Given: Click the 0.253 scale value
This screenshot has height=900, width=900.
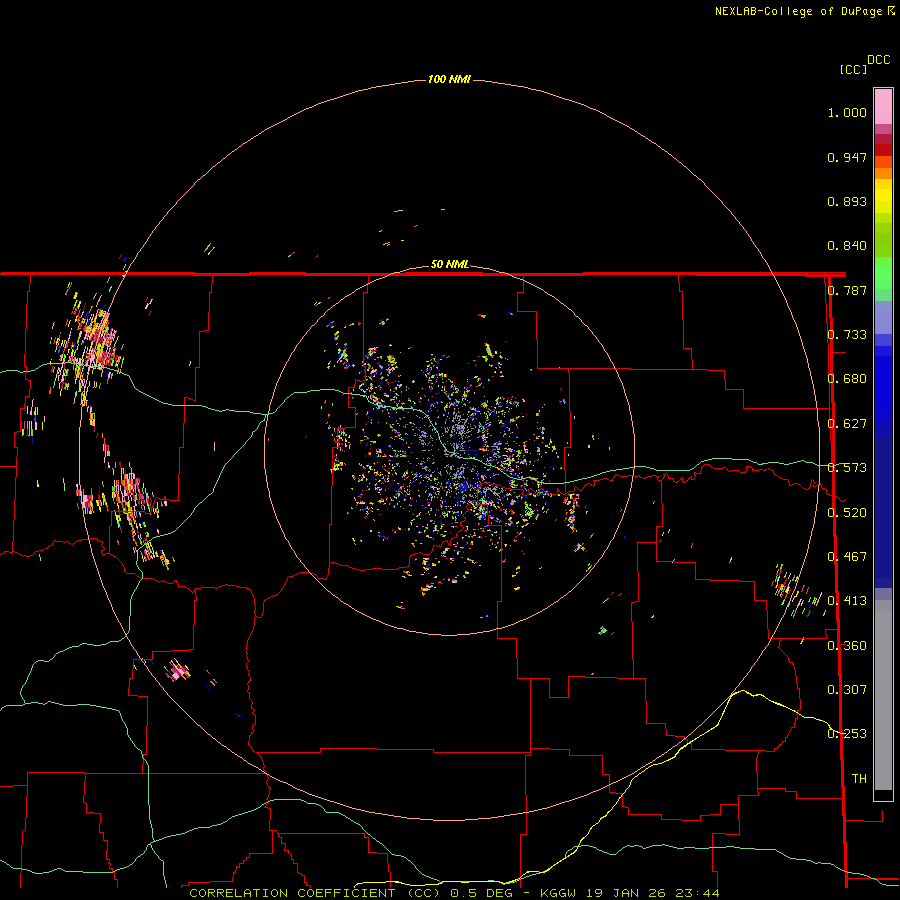Looking at the screenshot, I should 847,734.
